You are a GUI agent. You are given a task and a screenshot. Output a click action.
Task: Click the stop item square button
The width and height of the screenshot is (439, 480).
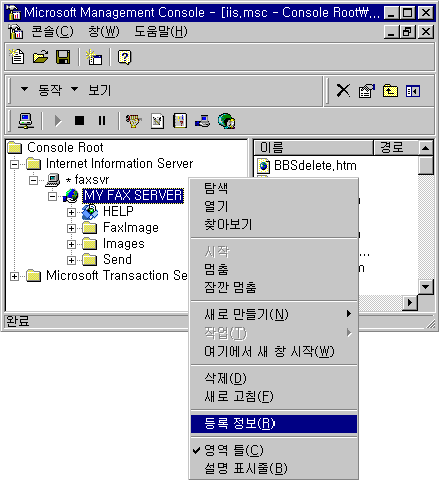(79, 120)
